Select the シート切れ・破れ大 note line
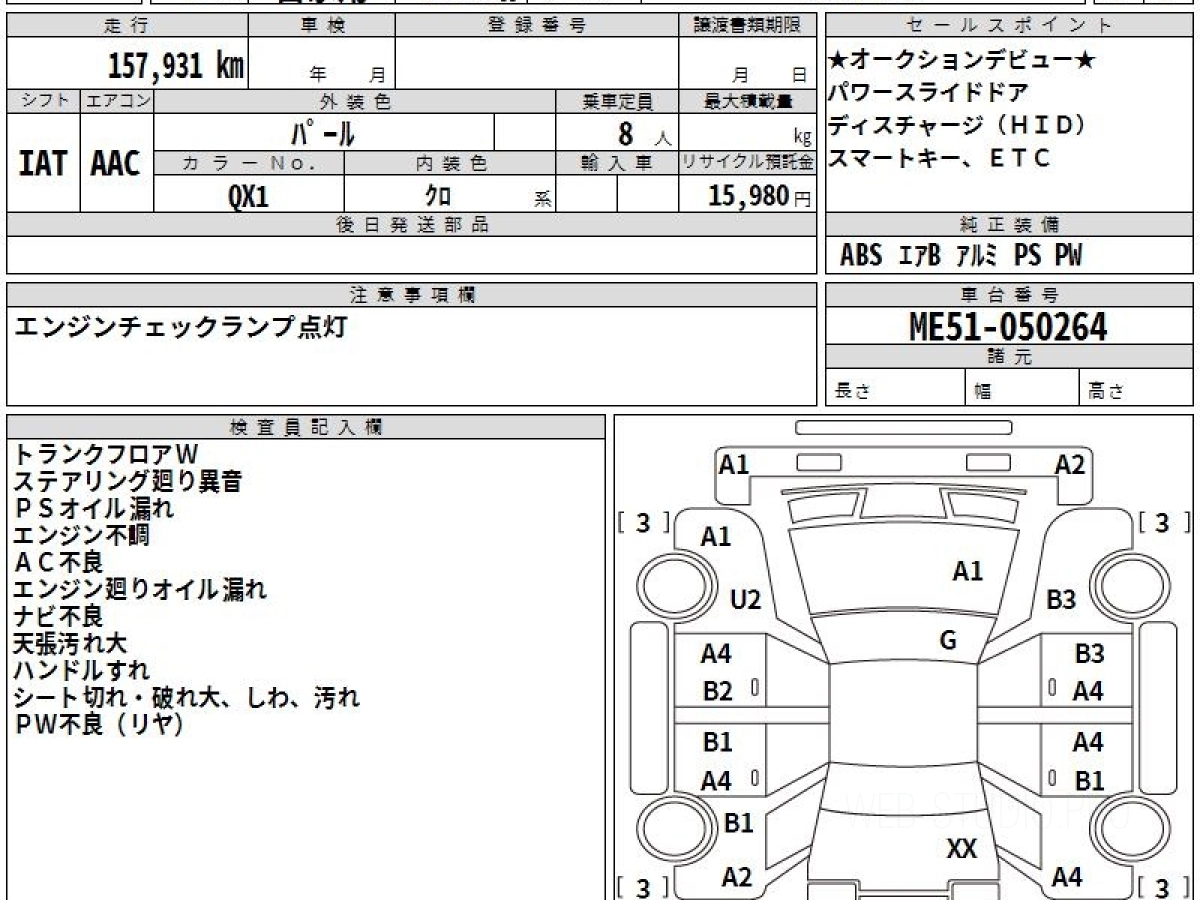 (186, 697)
